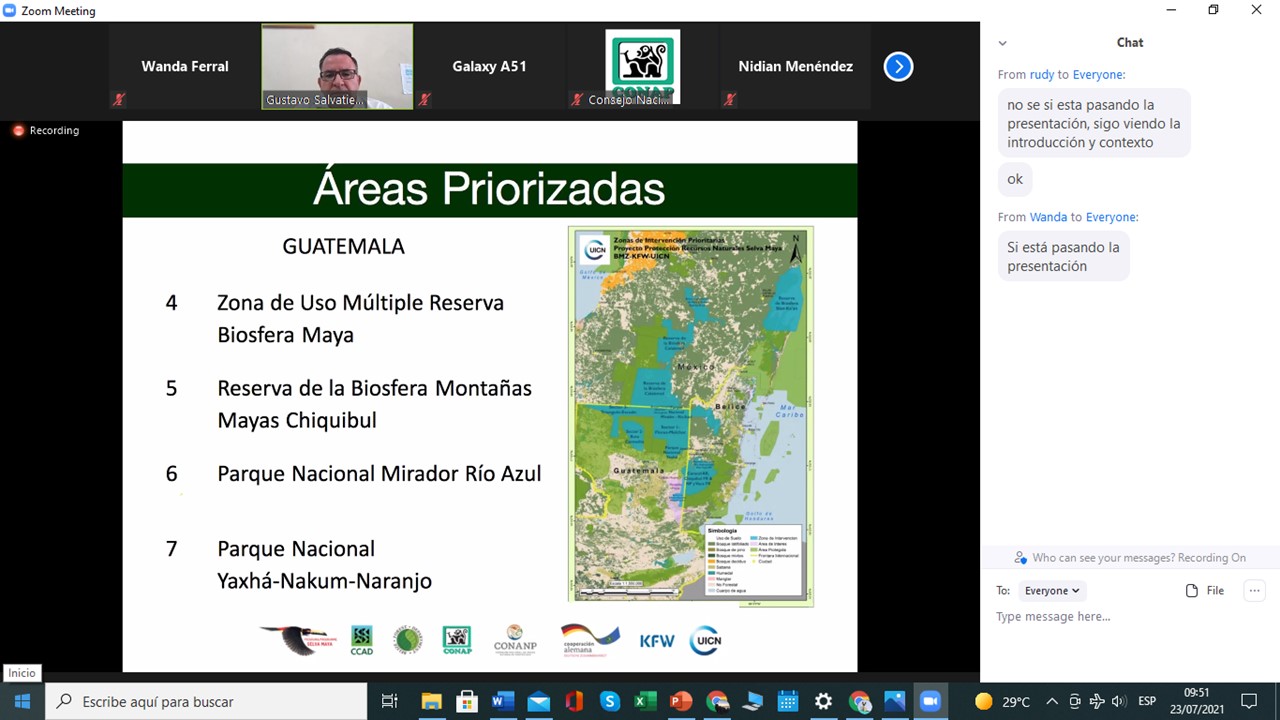Select Gustavo Salvatierra's video thumbnail
The image size is (1280, 720).
click(337, 66)
